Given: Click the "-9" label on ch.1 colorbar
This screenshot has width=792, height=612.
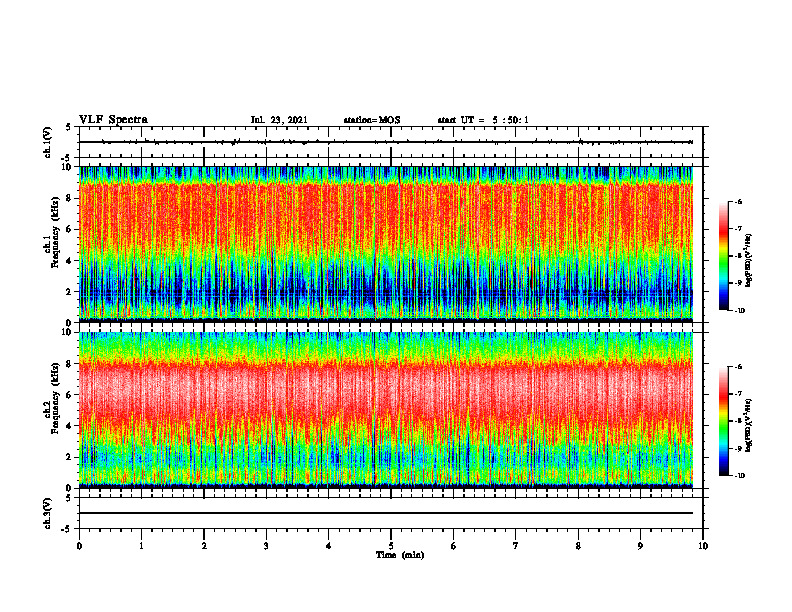Looking at the screenshot, I should 738,283.
